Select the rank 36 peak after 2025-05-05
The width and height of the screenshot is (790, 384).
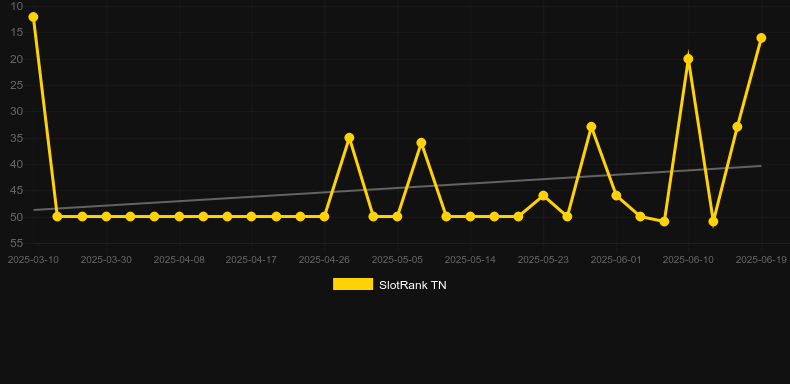[x=421, y=143]
